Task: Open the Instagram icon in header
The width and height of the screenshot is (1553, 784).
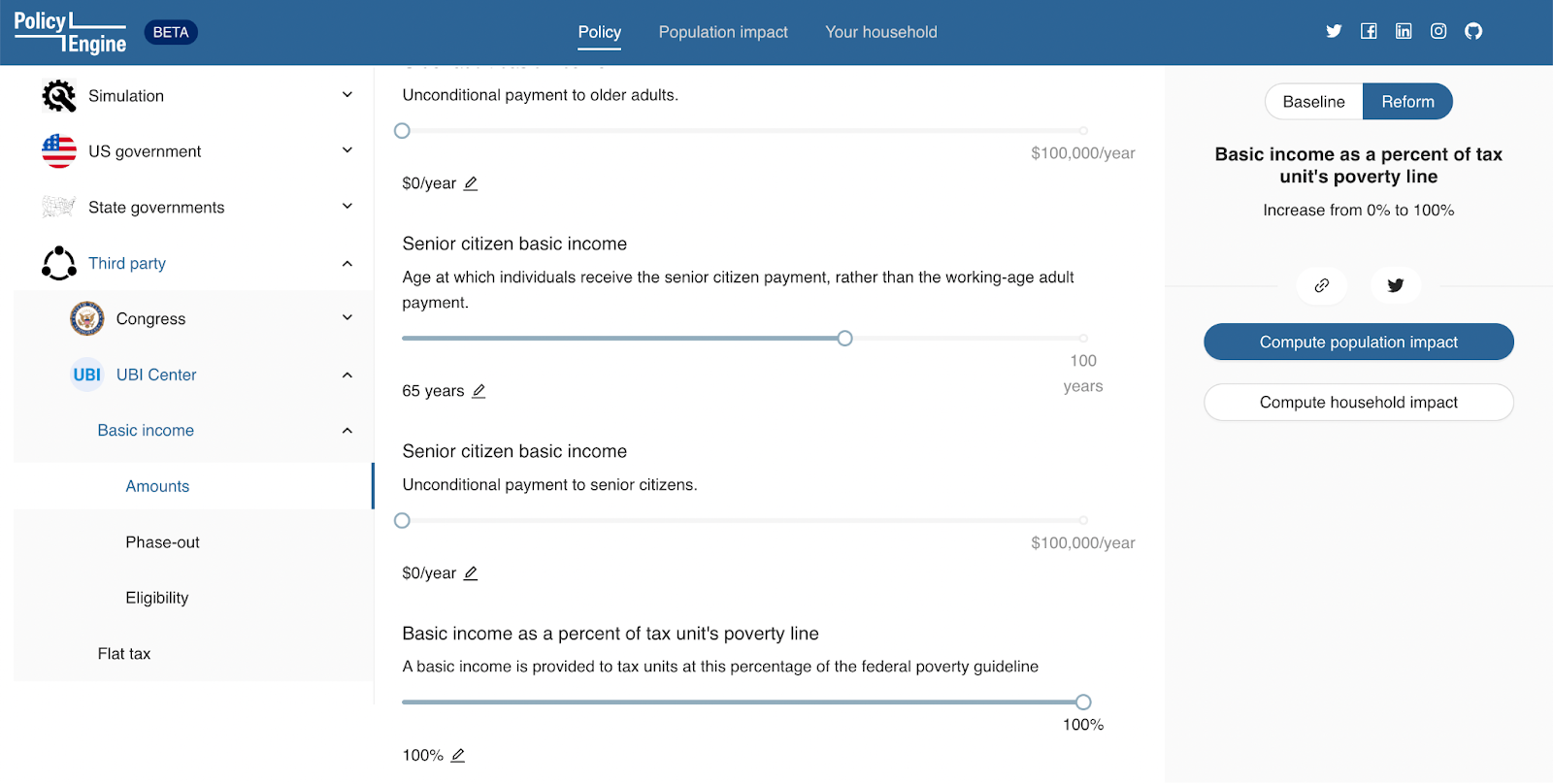Action: pyautogui.click(x=1438, y=31)
